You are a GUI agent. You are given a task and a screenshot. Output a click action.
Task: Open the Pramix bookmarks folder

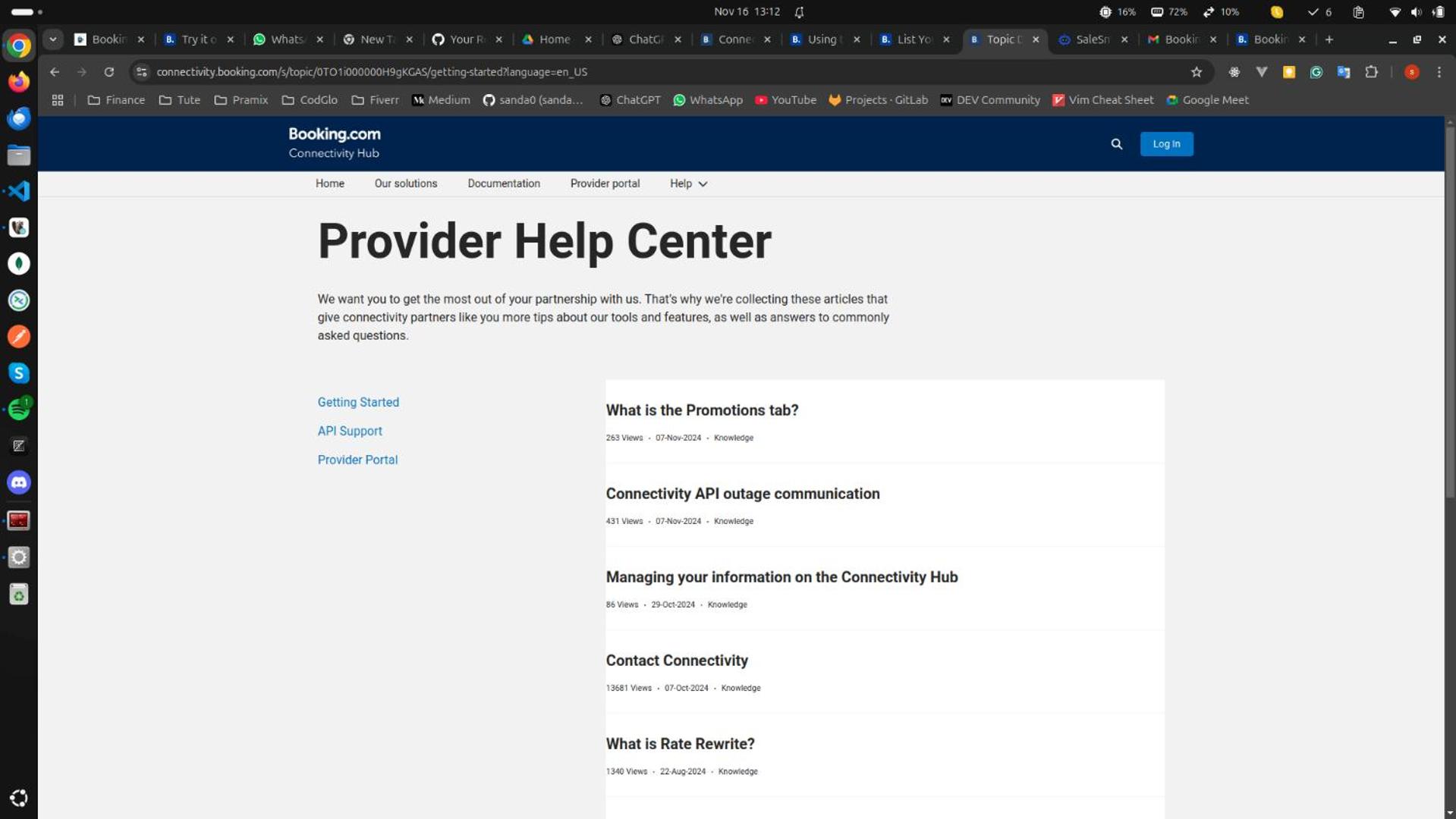tap(241, 100)
